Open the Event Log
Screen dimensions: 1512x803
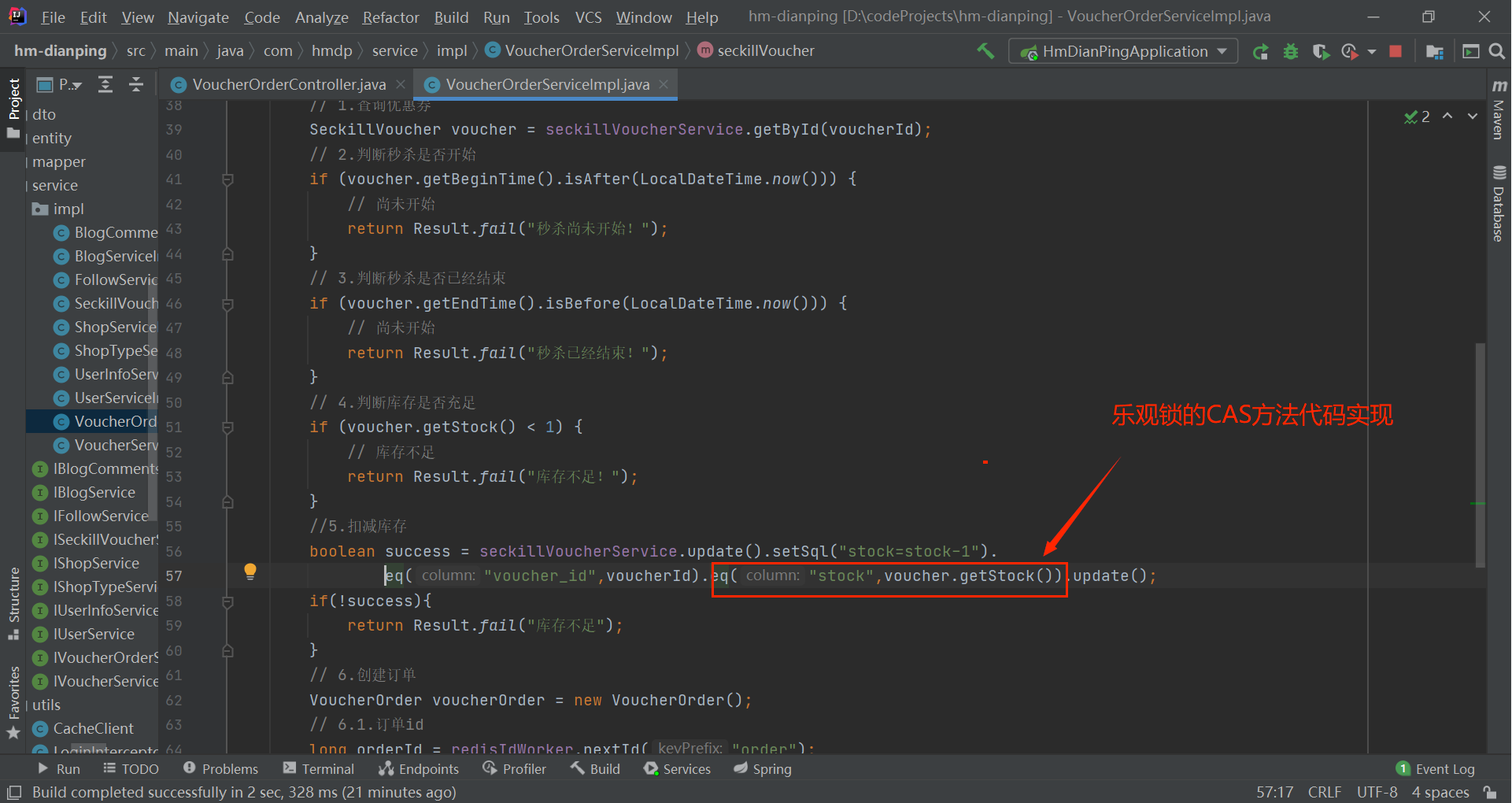coord(1436,769)
